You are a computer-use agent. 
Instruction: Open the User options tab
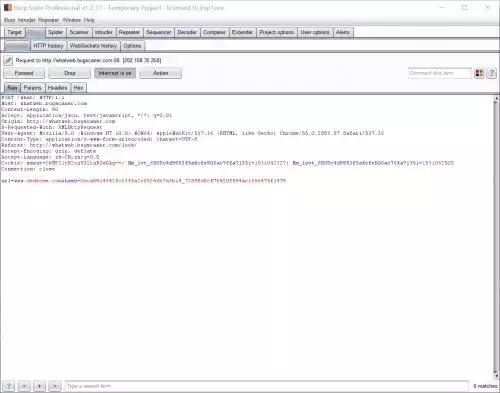coord(315,32)
